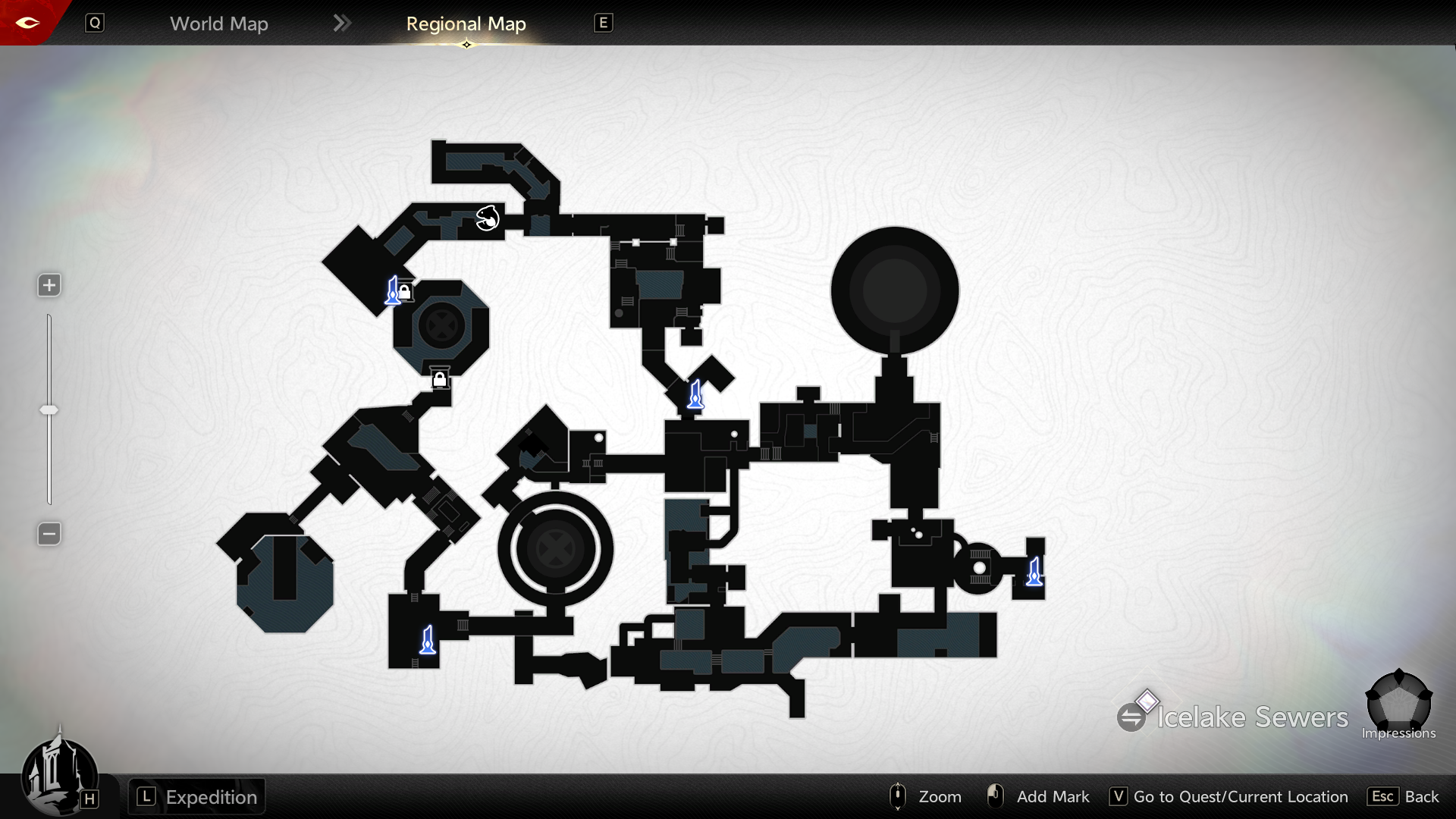Screen dimensions: 1456x819
Task: Zoom in with the plus button
Action: [49, 285]
